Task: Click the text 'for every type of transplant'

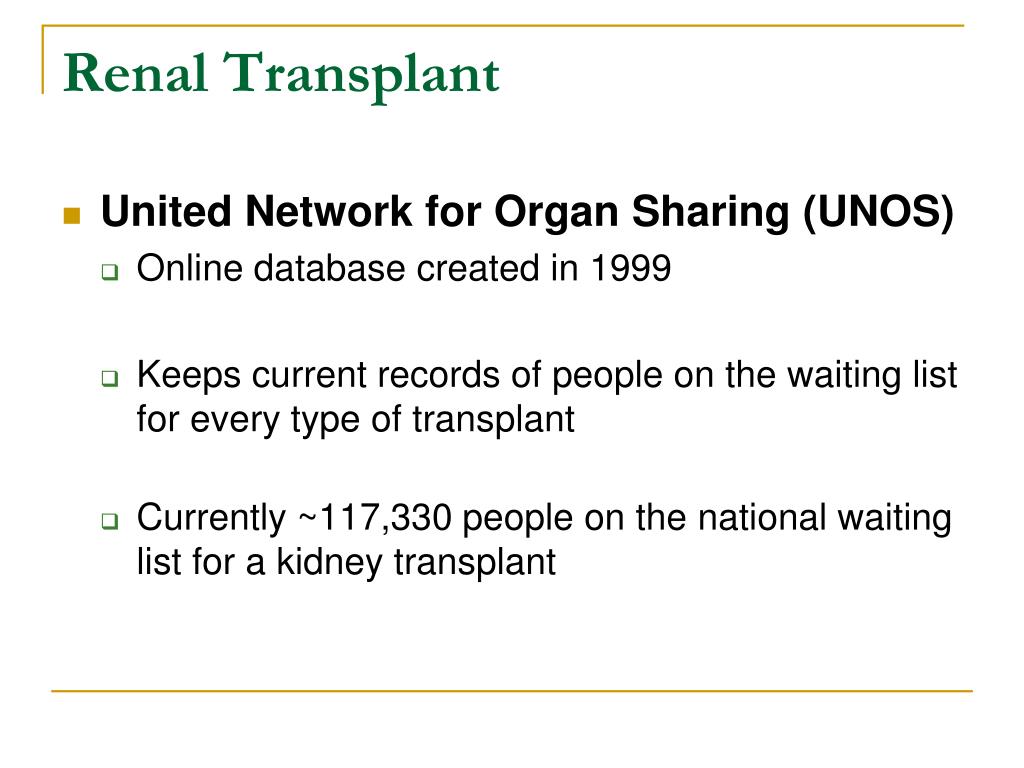Action: coord(355,420)
